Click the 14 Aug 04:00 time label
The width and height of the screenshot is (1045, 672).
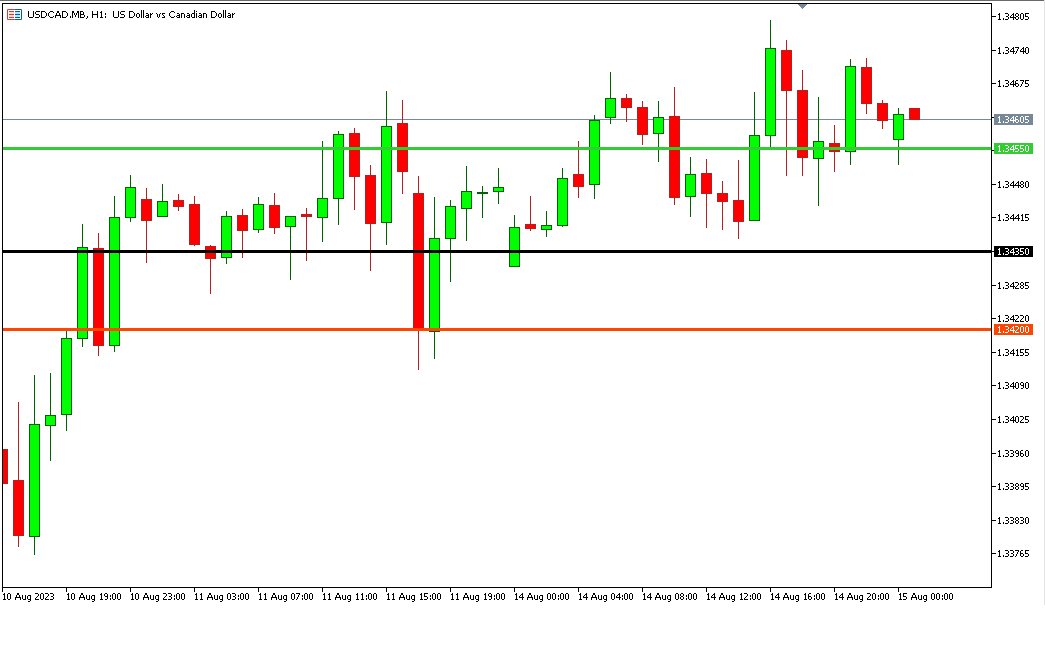pyautogui.click(x=605, y=597)
